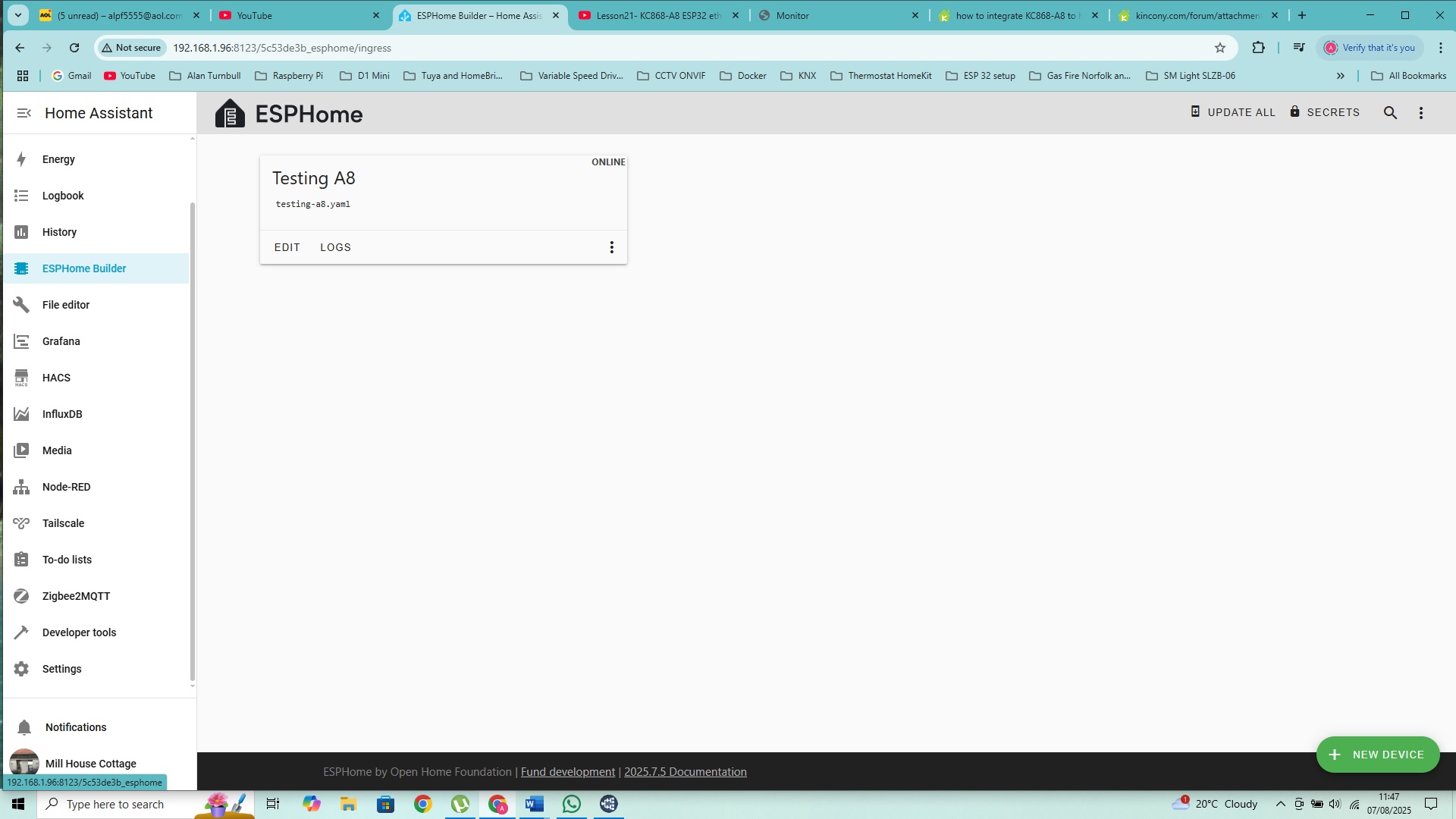1456x819 pixels.
Task: Click the ESPHome search magnifier icon
Action: point(1390,113)
